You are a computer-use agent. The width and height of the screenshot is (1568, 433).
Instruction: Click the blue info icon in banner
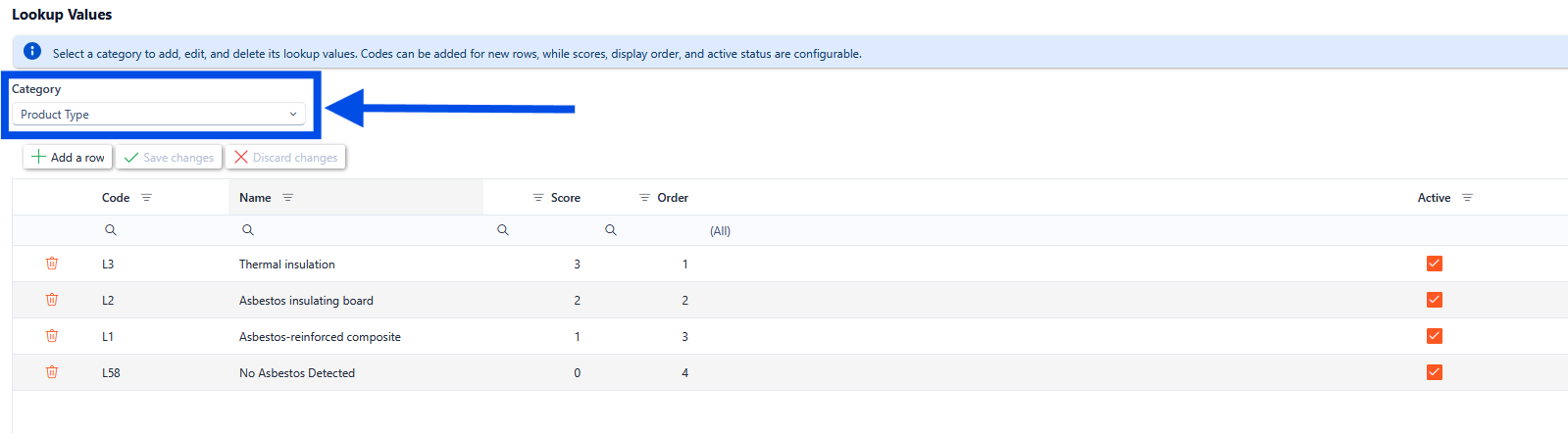(32, 51)
